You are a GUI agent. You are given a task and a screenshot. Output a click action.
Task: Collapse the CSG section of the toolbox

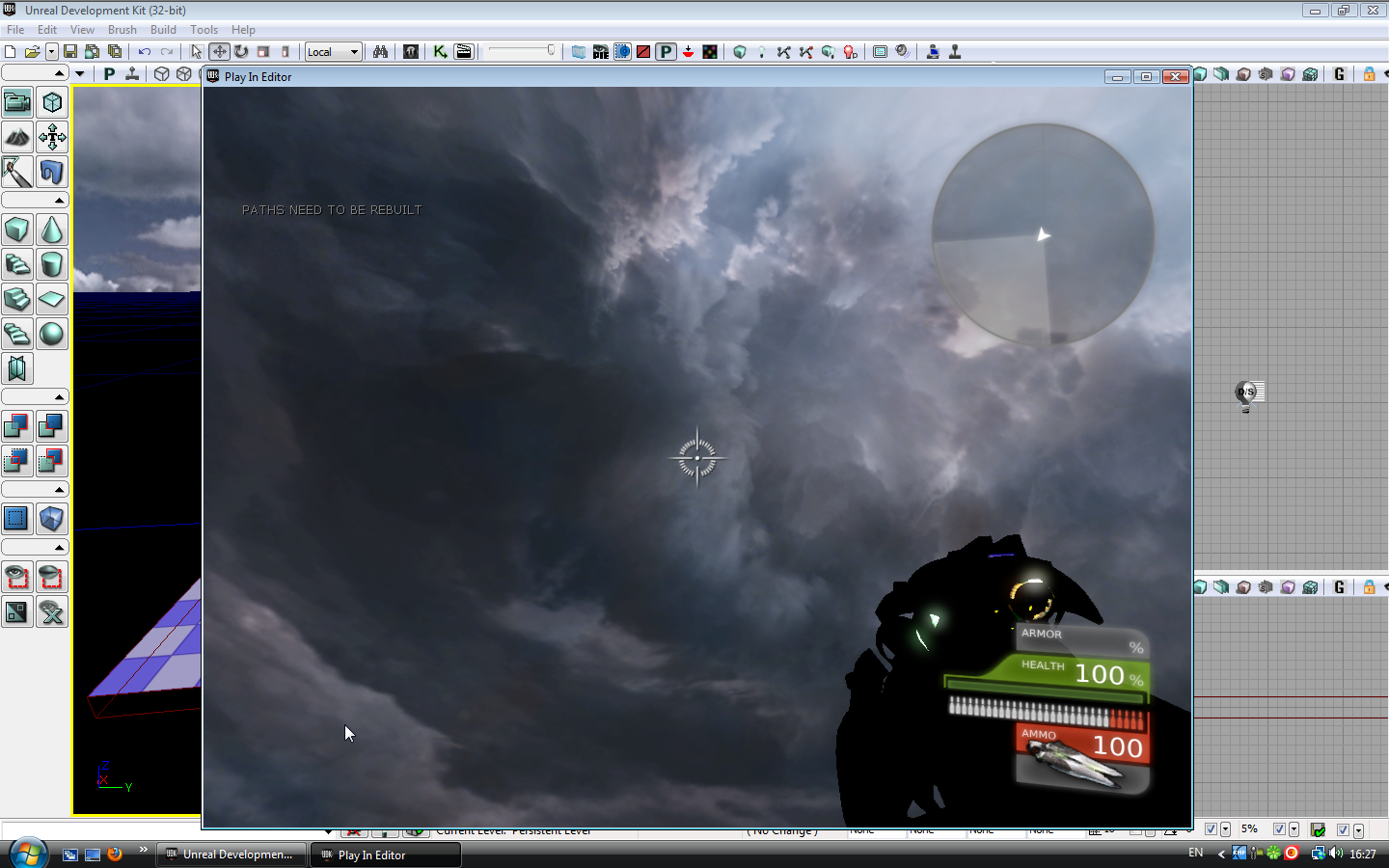(35, 397)
